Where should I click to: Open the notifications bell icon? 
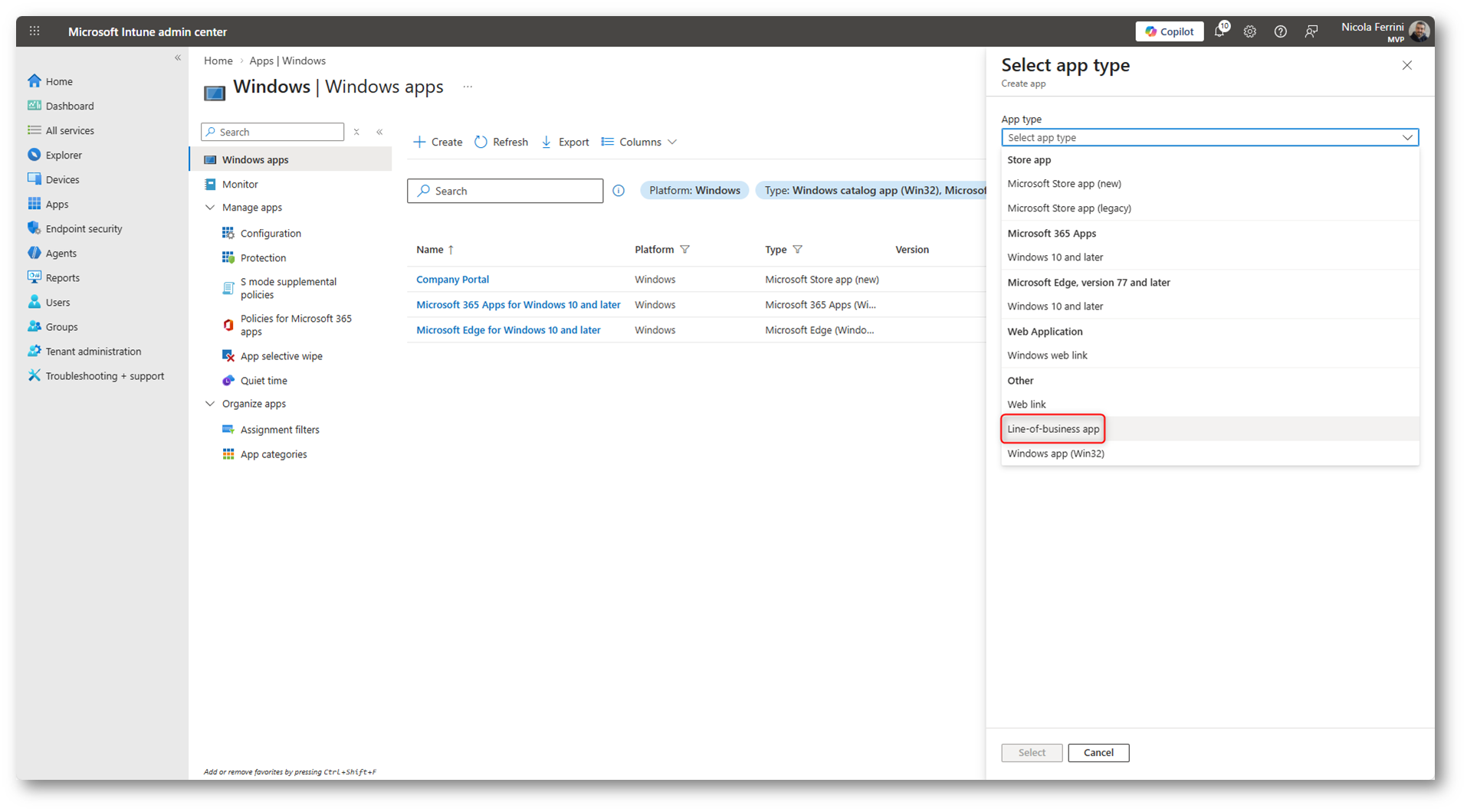(x=1219, y=31)
